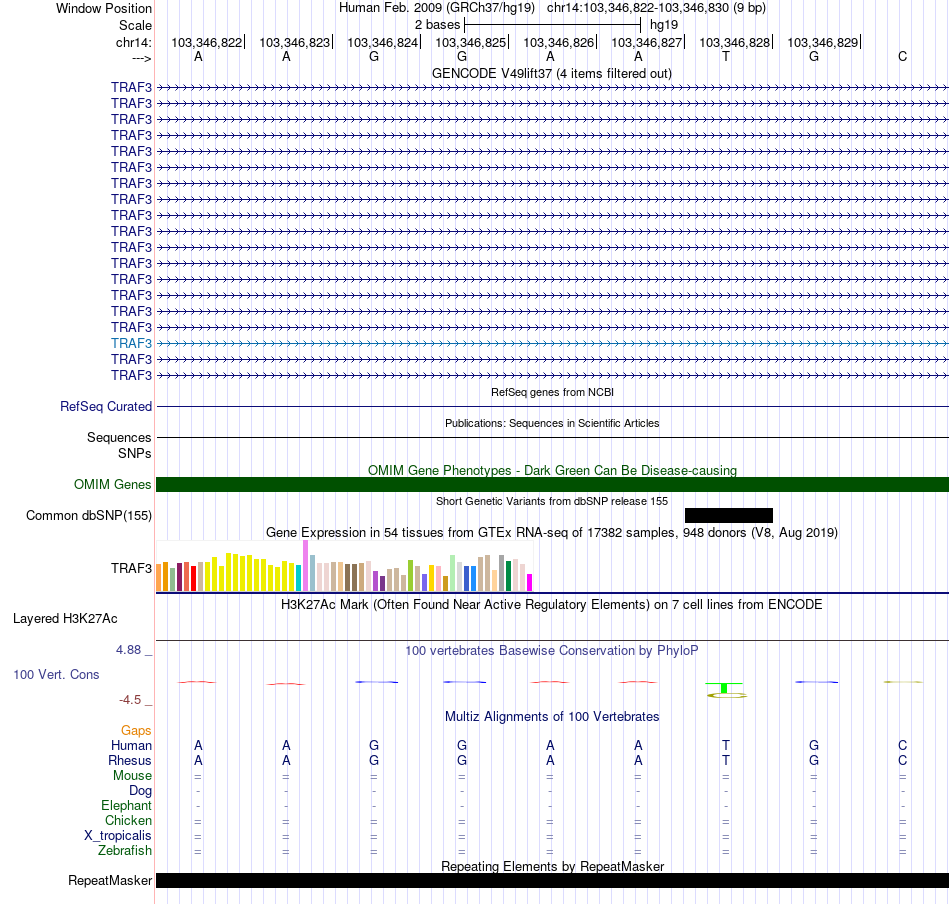Screen dimensions: 950x904
Task: Select the X_tropicalis alignment row label
Action: [118, 836]
